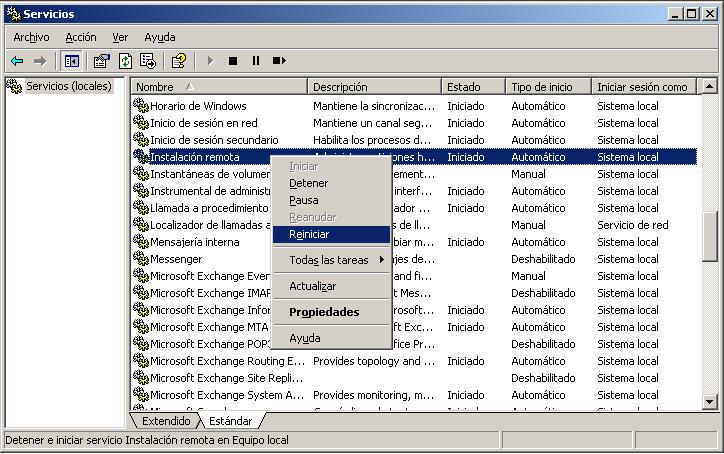Select the Horario de Windows service

pos(198,106)
